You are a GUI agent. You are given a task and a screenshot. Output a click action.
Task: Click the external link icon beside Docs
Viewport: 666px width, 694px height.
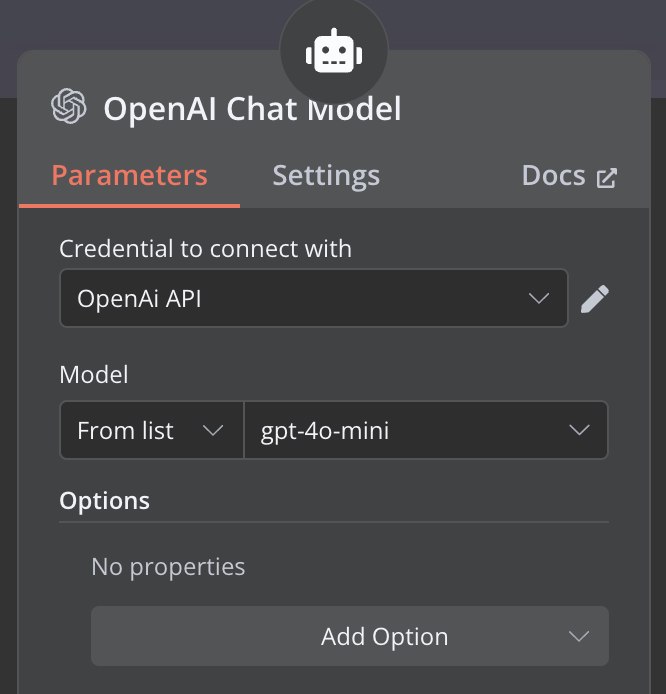tap(607, 178)
